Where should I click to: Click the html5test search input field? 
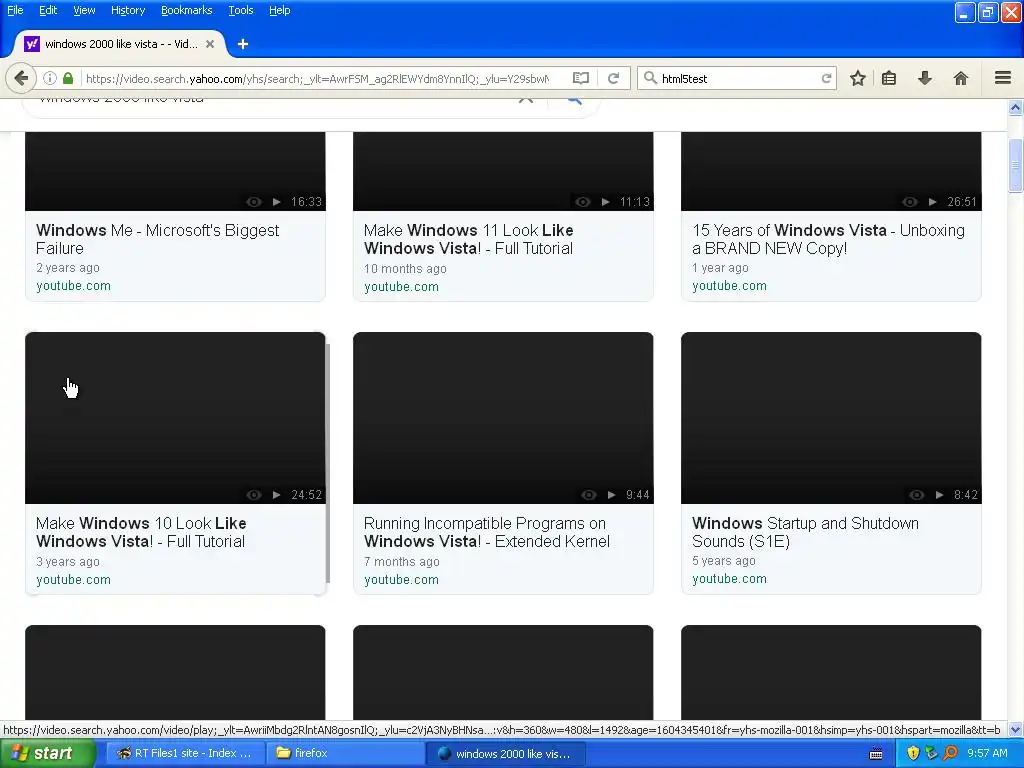coord(738,78)
